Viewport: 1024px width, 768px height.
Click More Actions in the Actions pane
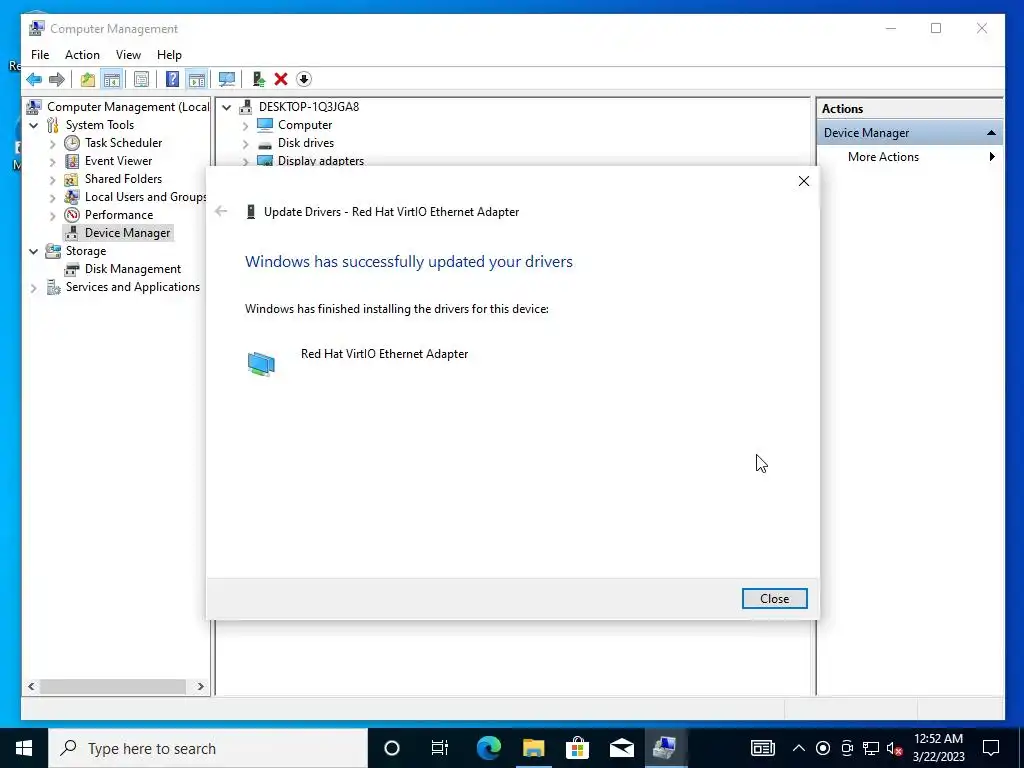pyautogui.click(x=883, y=157)
